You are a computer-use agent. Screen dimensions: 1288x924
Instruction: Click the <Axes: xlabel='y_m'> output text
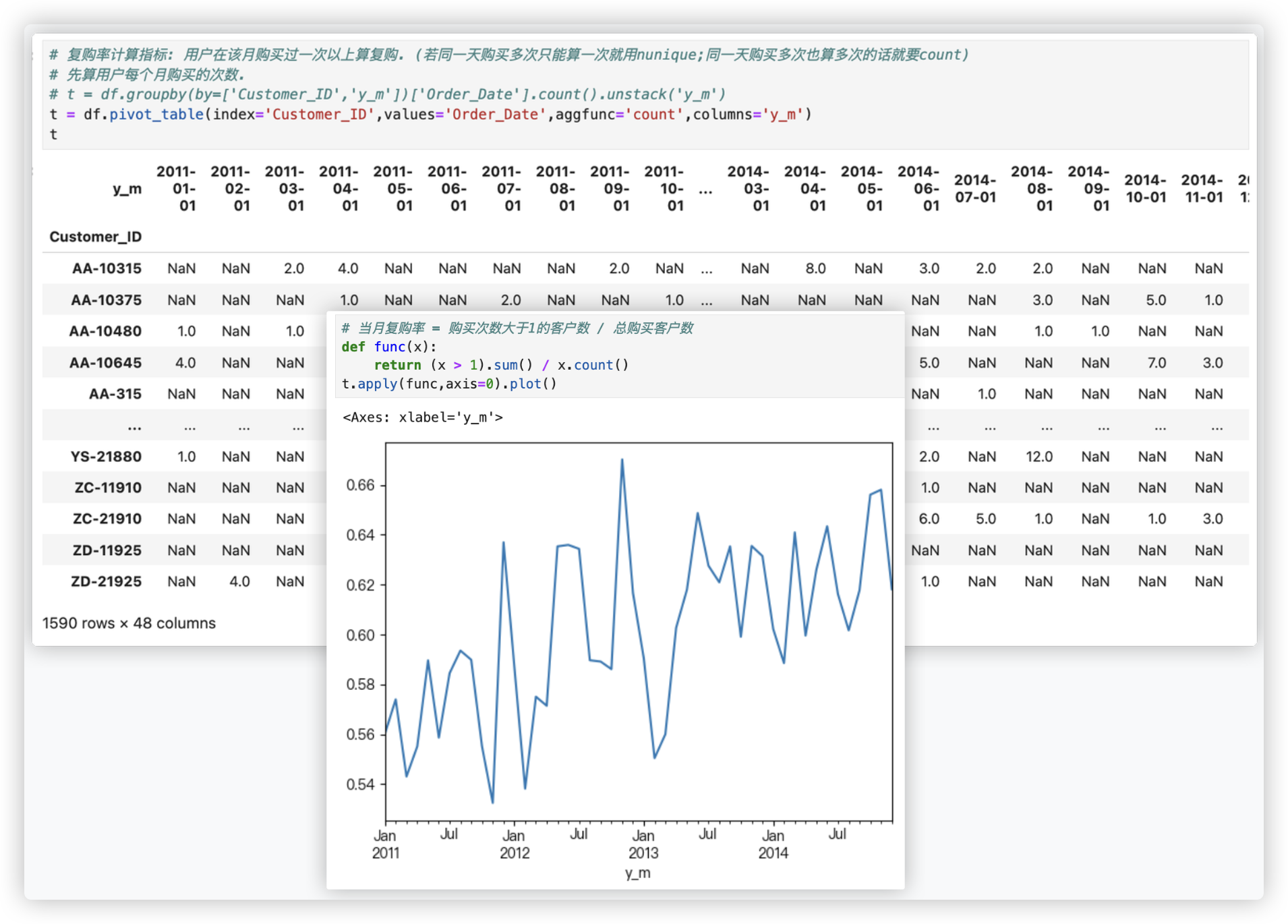pos(423,417)
